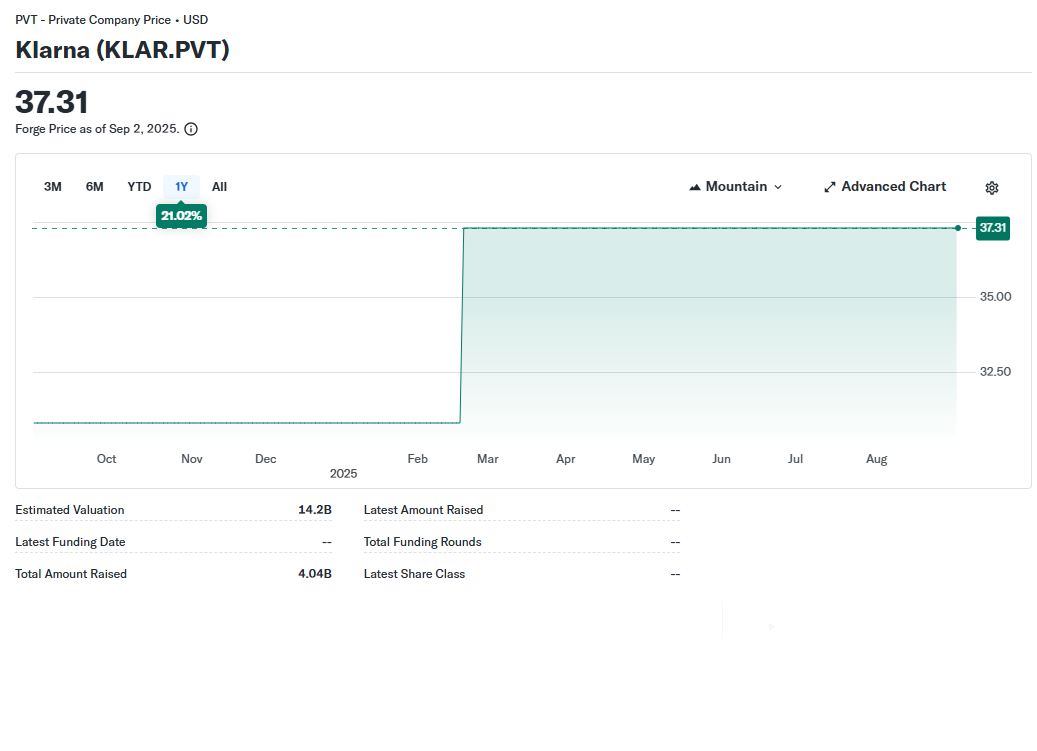Click the Latest Funding Date label
The image size is (1037, 751).
tap(70, 542)
